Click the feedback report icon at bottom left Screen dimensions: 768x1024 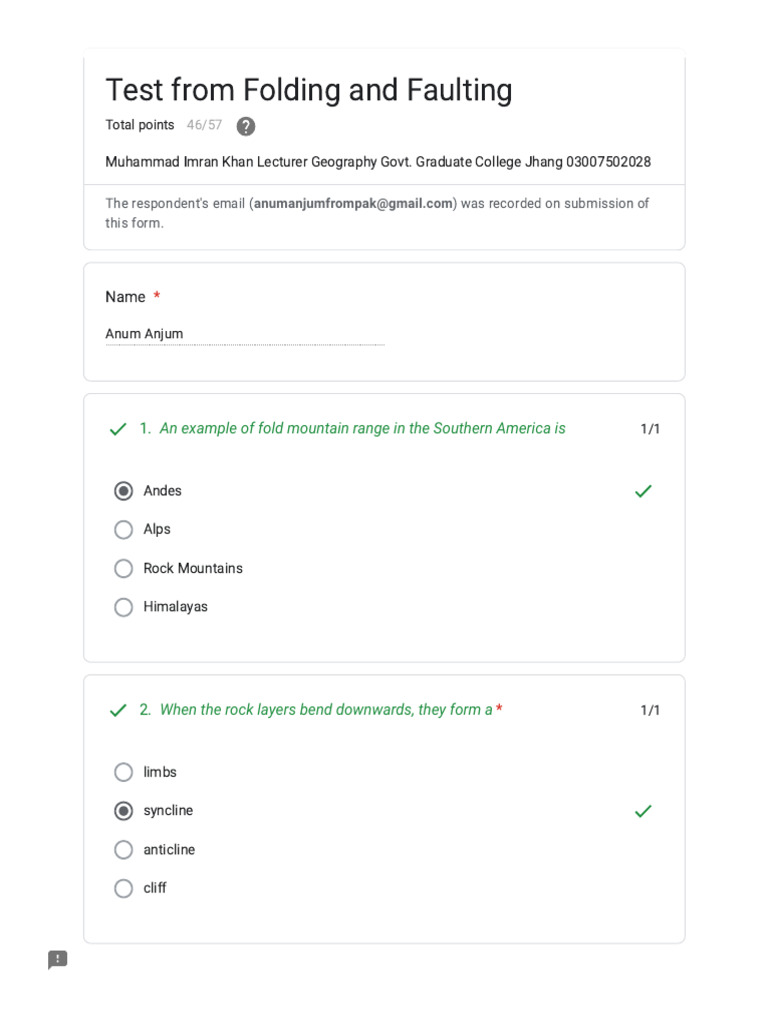click(x=58, y=960)
